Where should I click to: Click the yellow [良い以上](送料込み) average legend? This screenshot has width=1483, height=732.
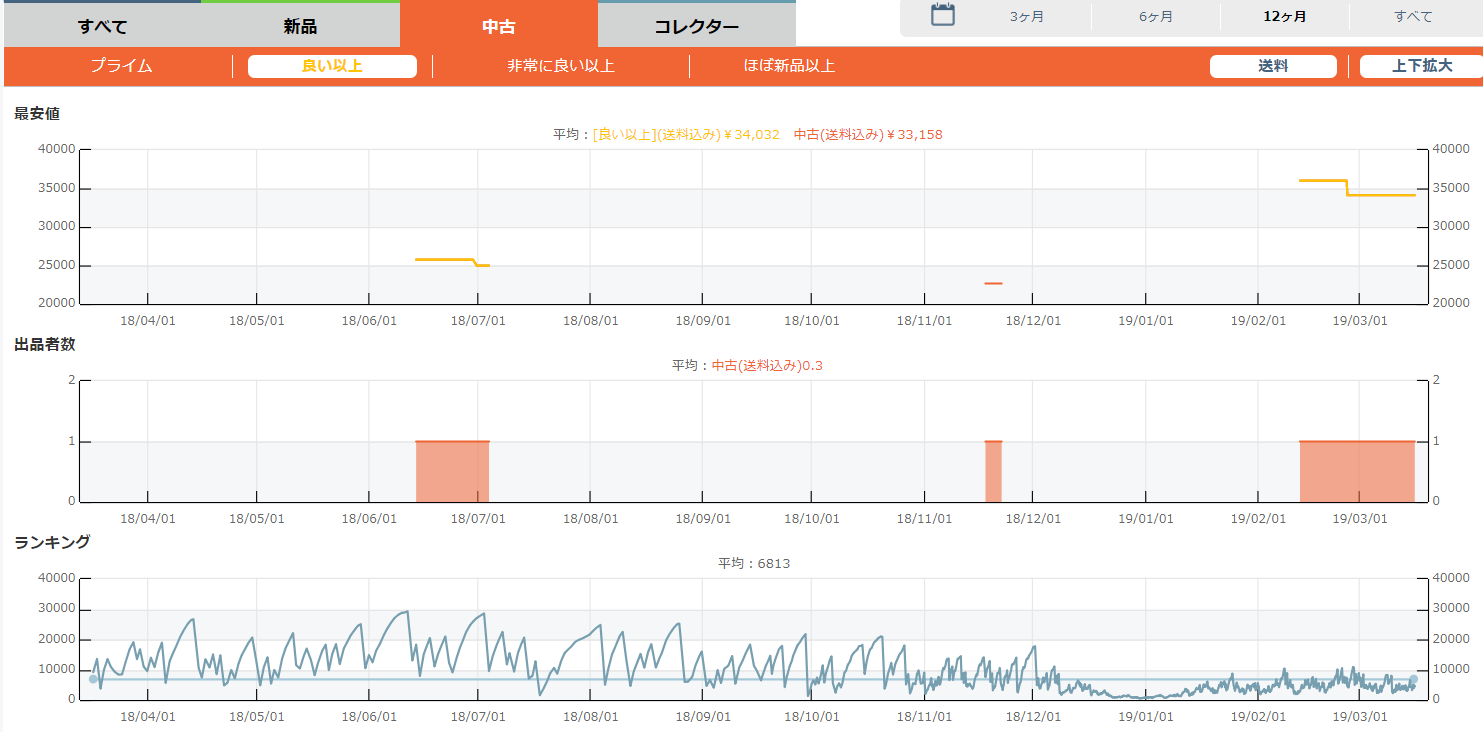pos(686,134)
